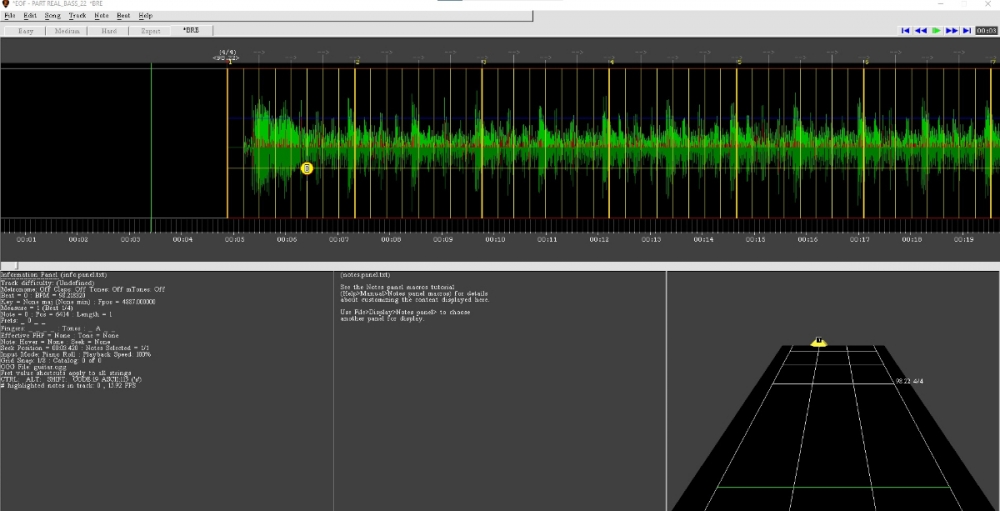The height and width of the screenshot is (511, 1000).
Task: Open the Edit menu
Action: pos(31,16)
